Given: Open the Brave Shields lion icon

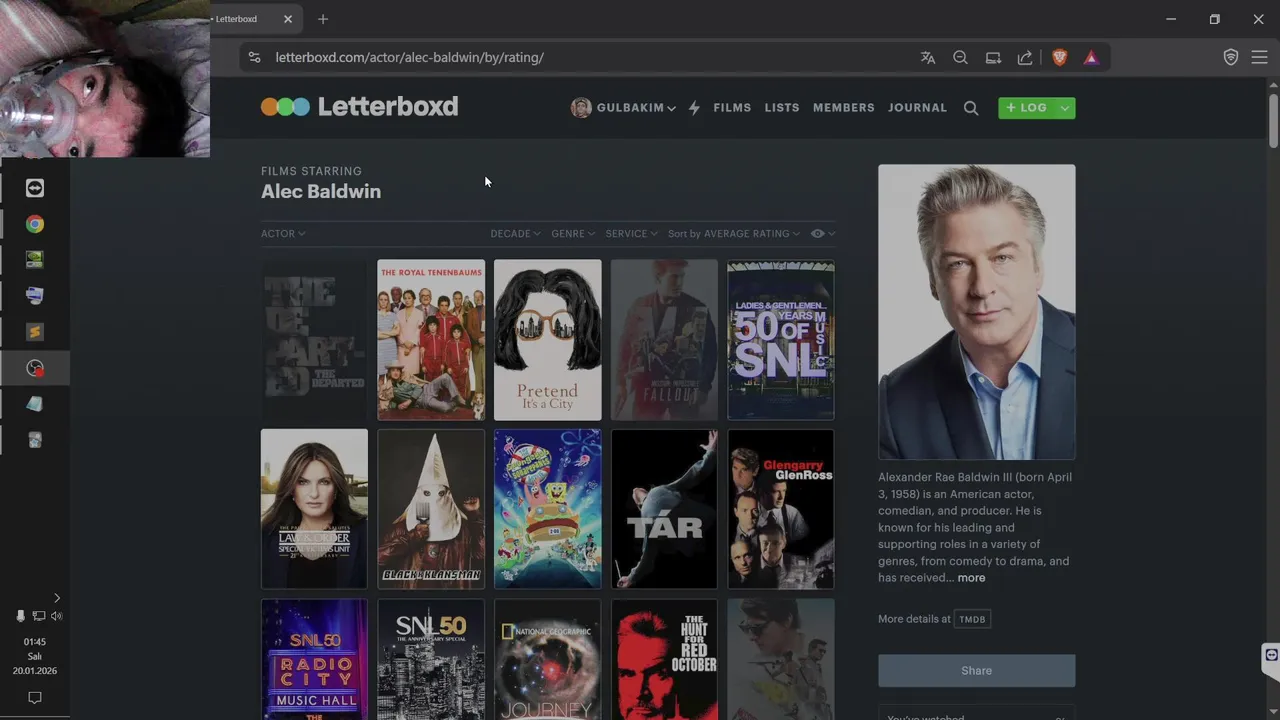Looking at the screenshot, I should tap(1060, 58).
